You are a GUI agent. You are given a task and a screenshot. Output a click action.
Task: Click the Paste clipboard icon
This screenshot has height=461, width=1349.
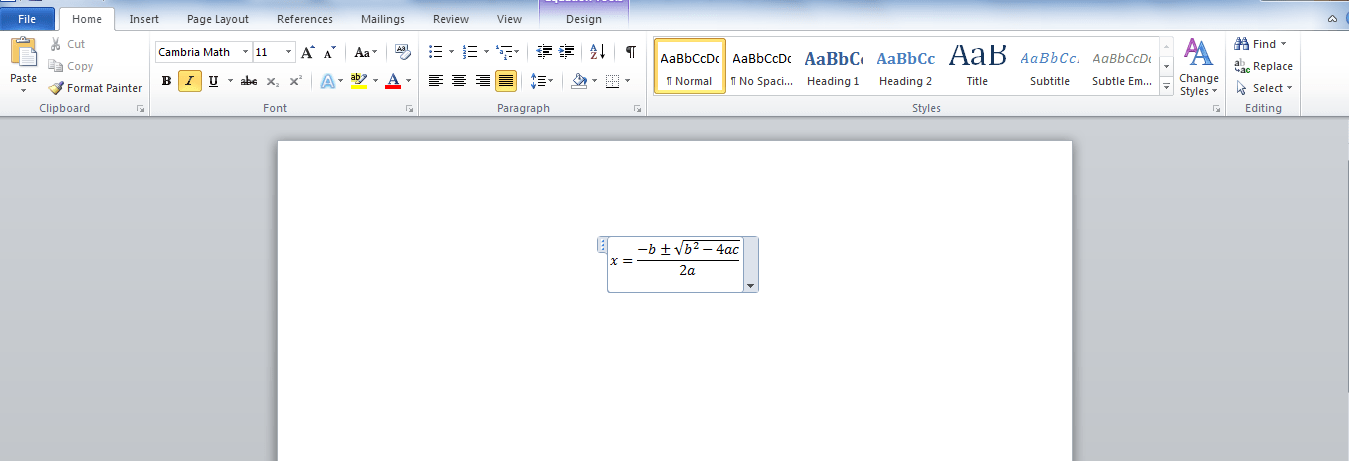[23, 53]
